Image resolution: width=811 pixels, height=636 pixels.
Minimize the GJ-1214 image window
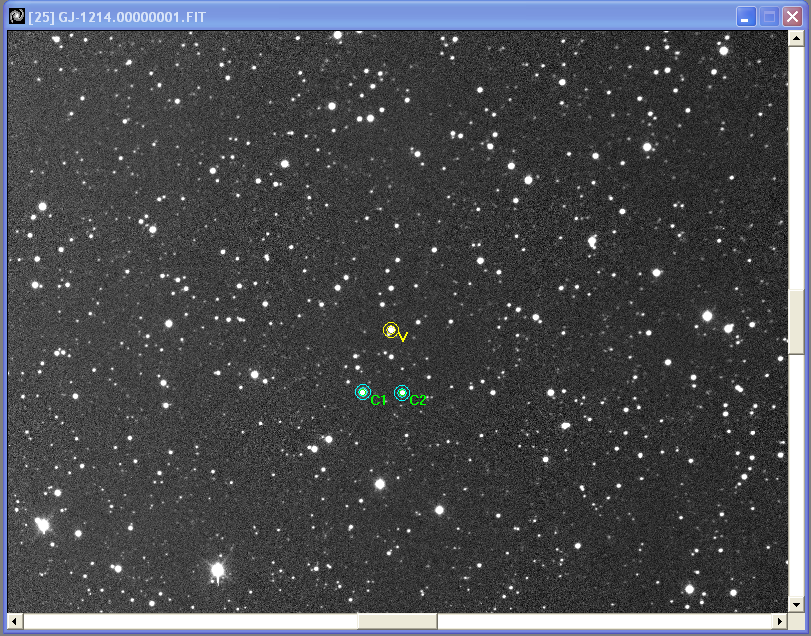coord(746,17)
